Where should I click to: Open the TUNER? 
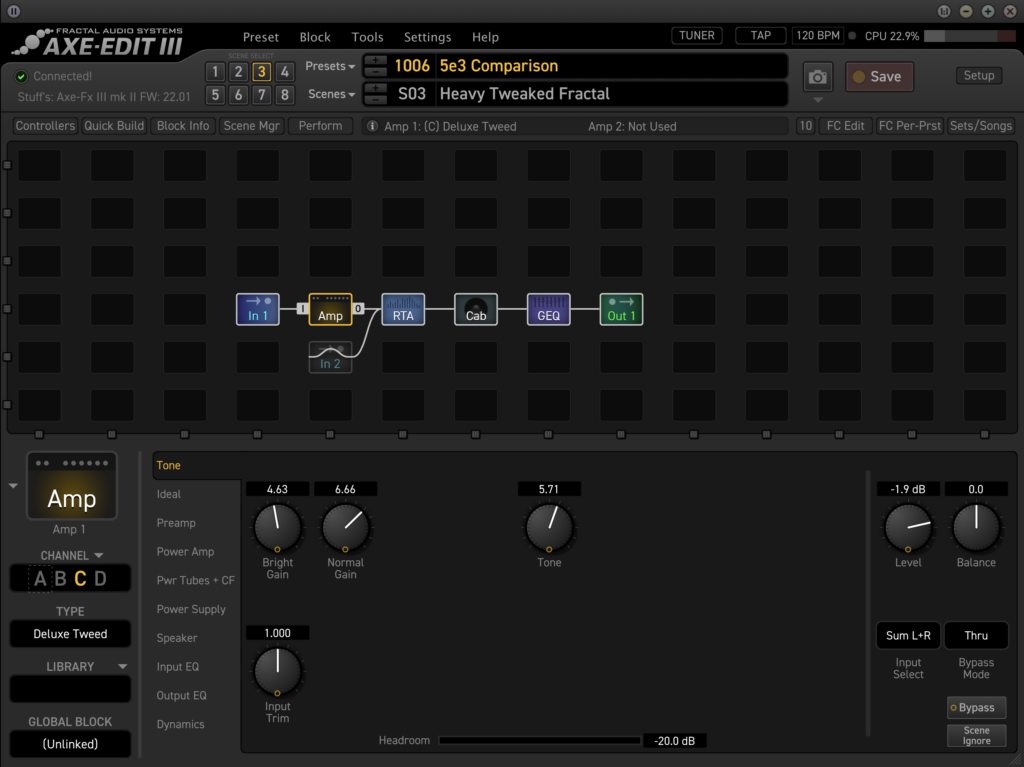pos(696,35)
